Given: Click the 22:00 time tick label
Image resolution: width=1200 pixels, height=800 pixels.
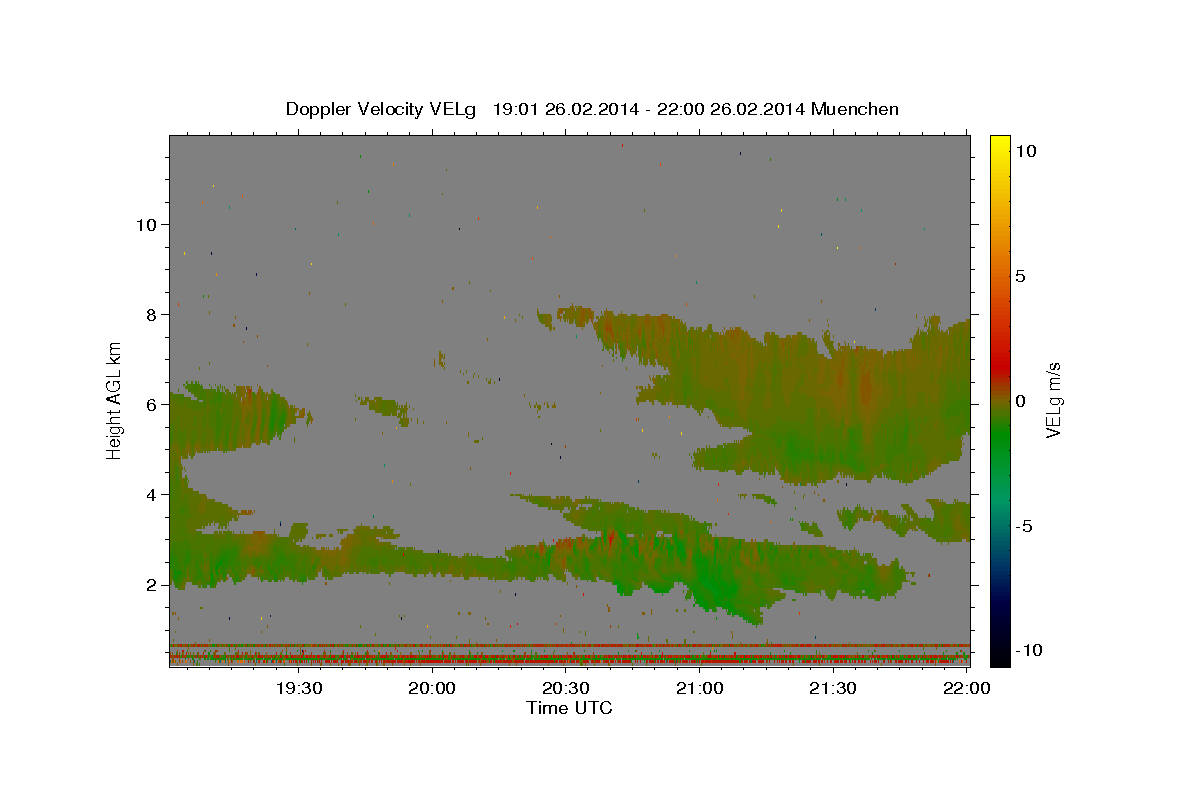Looking at the screenshot, I should coord(966,688).
